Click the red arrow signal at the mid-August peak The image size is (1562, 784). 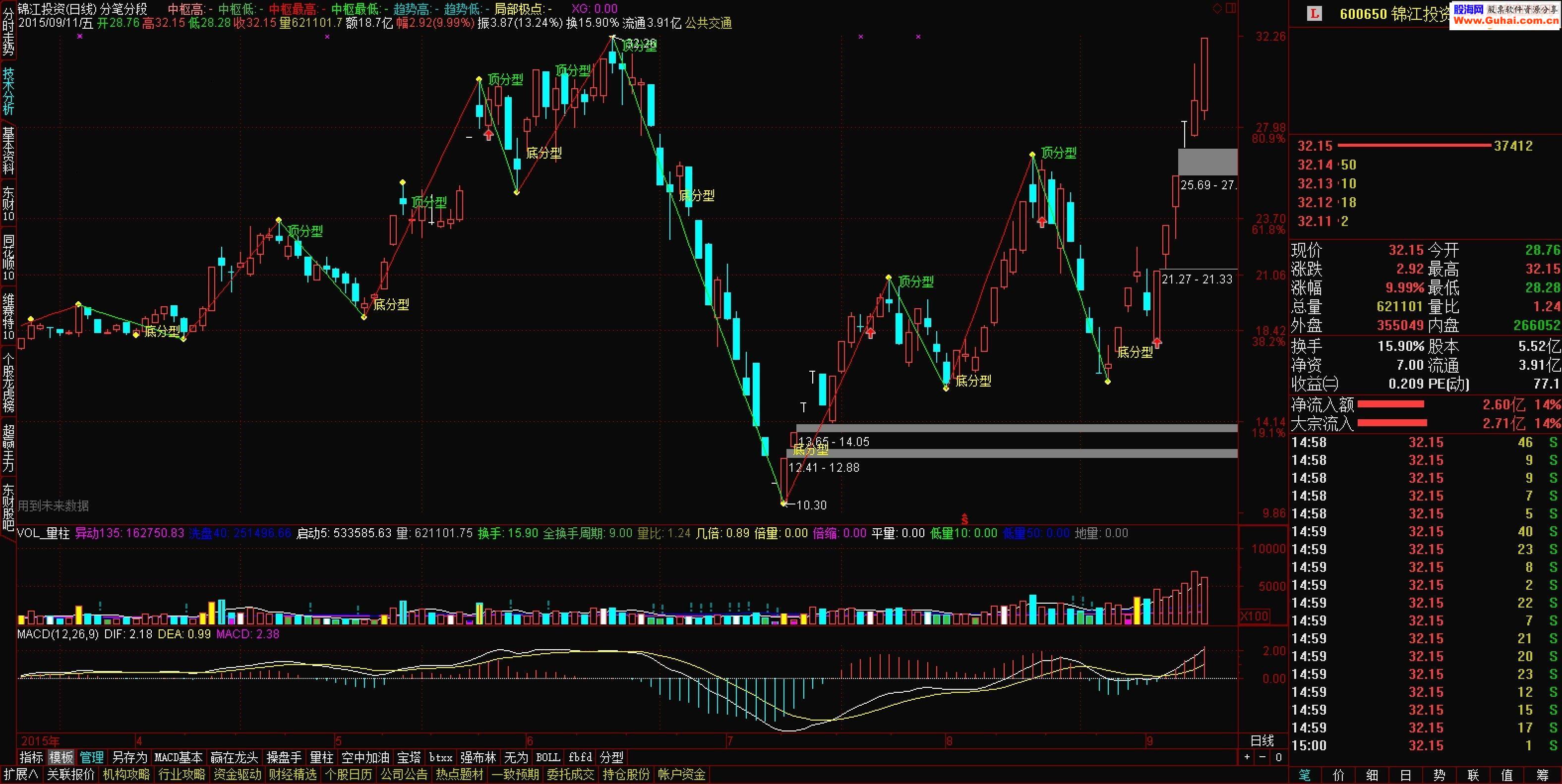click(1042, 222)
